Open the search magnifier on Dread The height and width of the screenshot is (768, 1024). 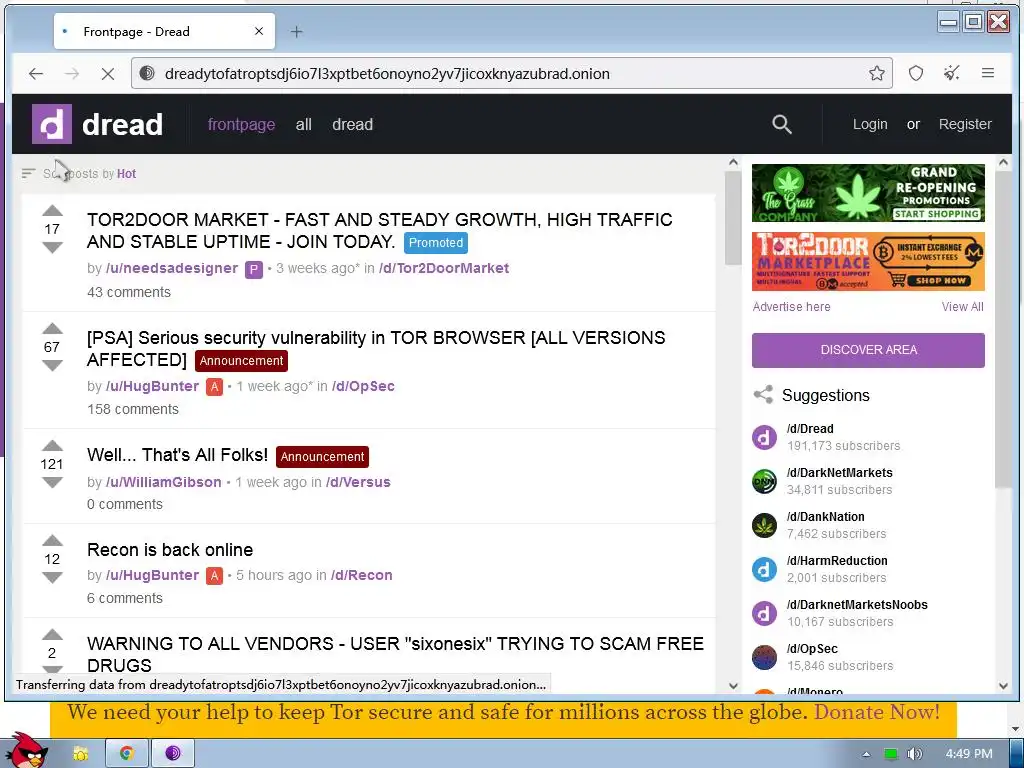click(782, 124)
